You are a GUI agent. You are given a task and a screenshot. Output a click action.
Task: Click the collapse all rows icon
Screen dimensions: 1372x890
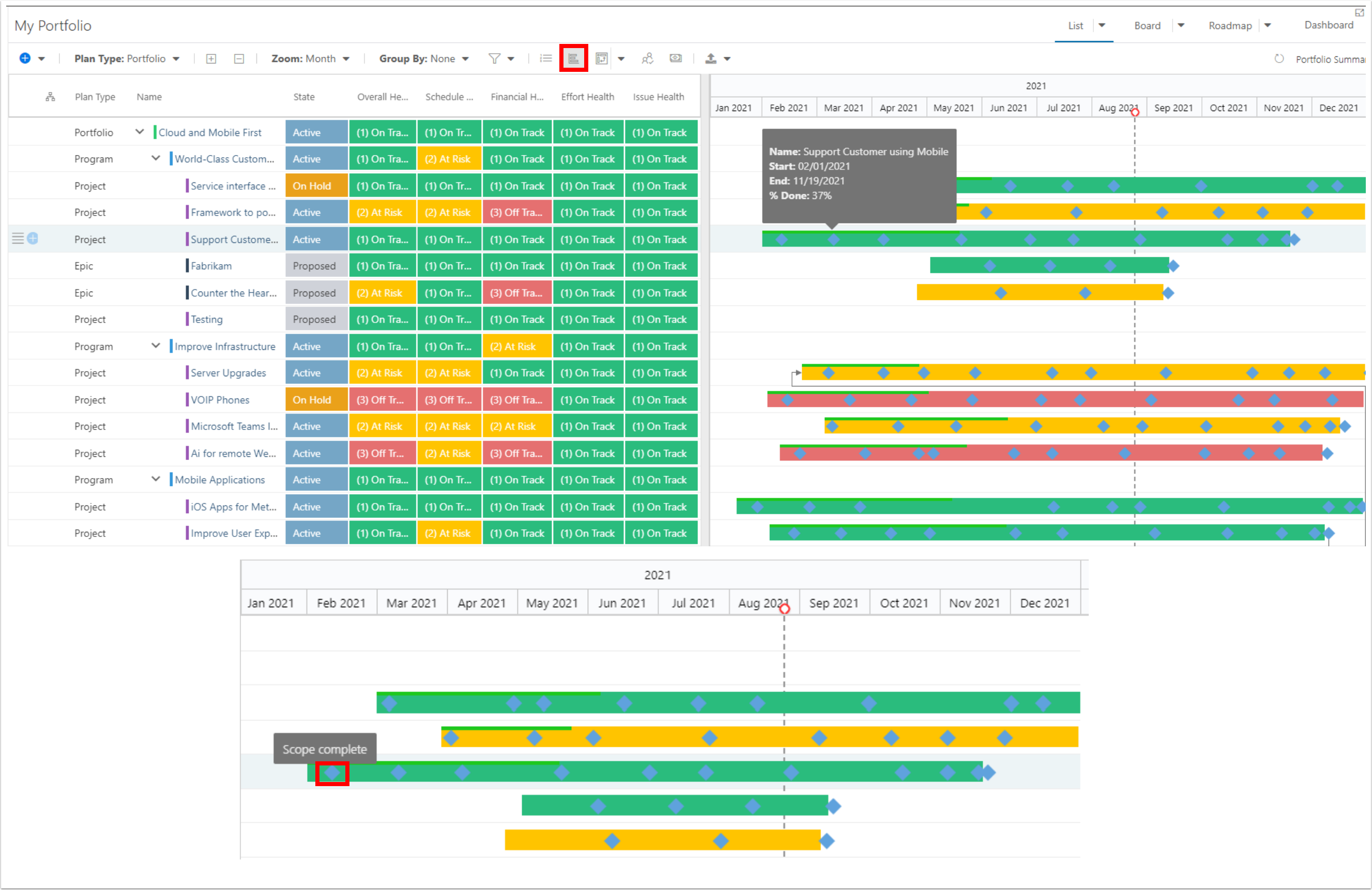tap(239, 59)
